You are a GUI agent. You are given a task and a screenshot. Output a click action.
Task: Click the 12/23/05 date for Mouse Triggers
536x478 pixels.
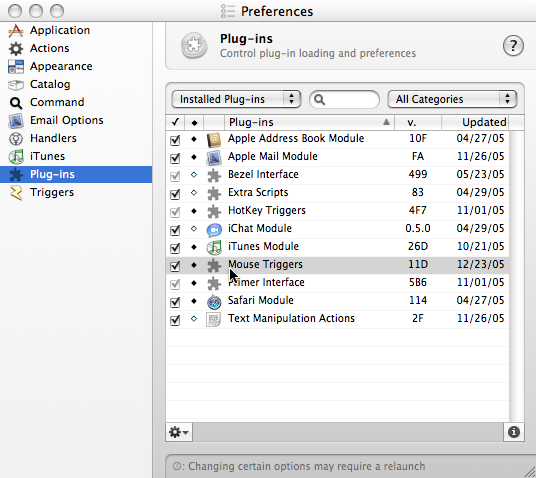(x=480, y=265)
